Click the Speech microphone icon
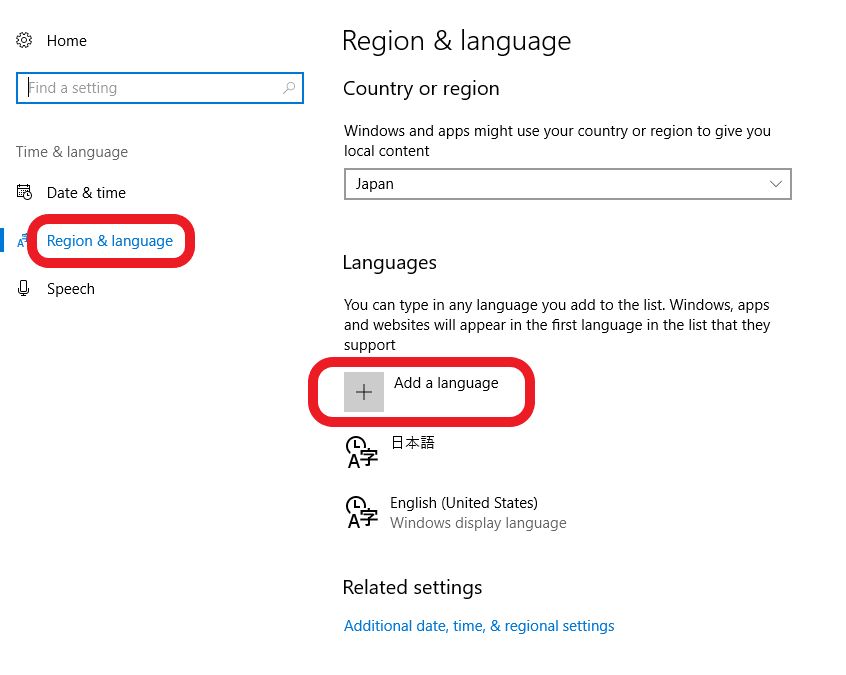 (x=23, y=288)
